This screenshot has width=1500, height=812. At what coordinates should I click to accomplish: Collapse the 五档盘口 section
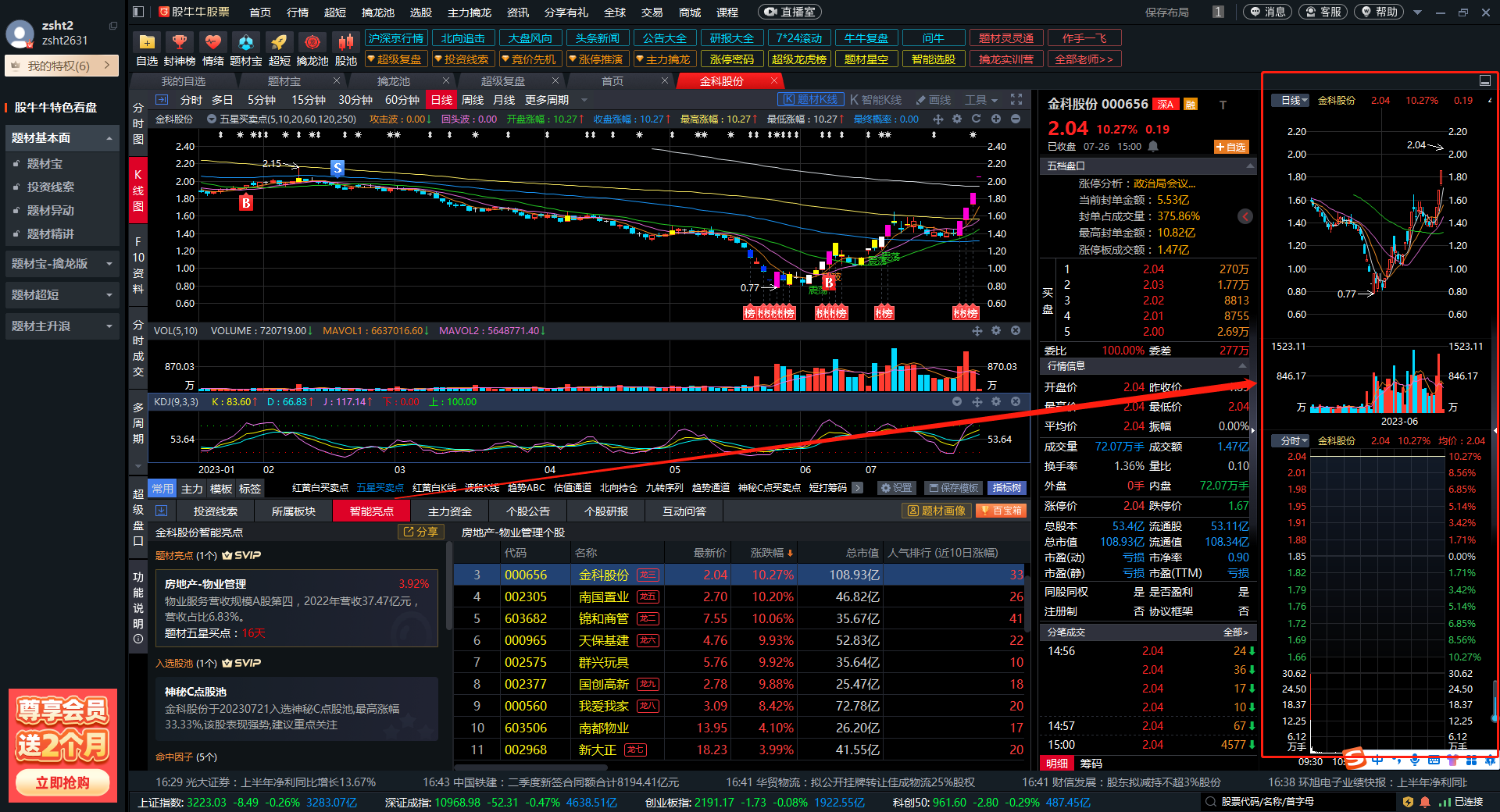pyautogui.click(x=1250, y=166)
